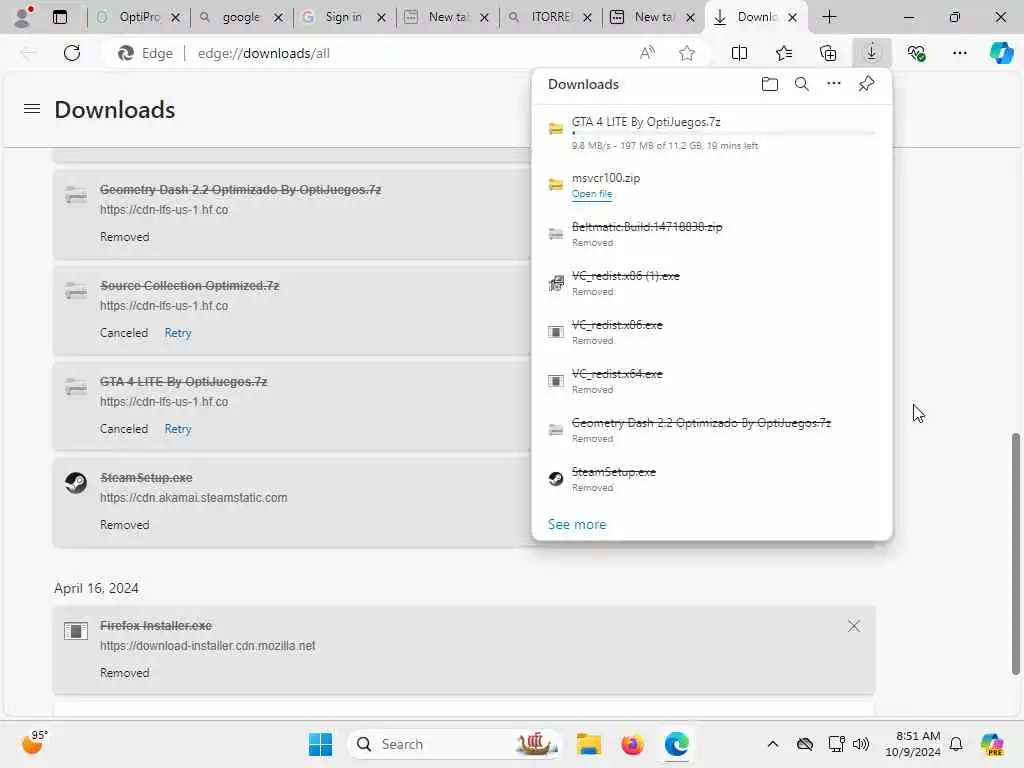Click See more in Downloads flyout
This screenshot has width=1024, height=768.
[x=577, y=524]
